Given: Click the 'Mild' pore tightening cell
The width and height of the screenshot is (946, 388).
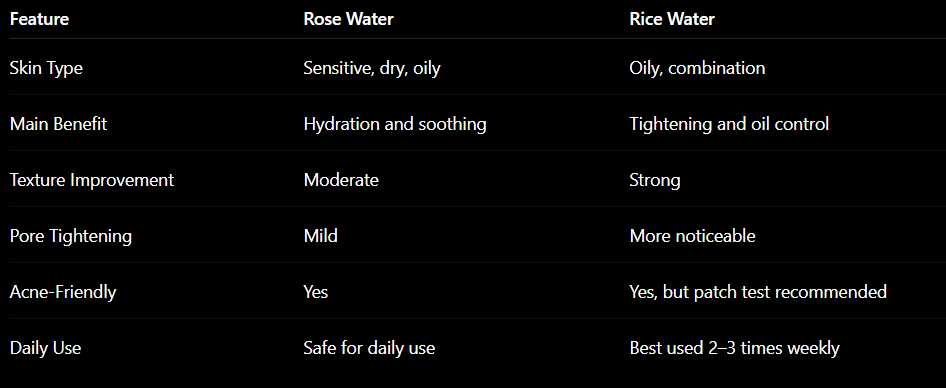Looking at the screenshot, I should [x=320, y=236].
